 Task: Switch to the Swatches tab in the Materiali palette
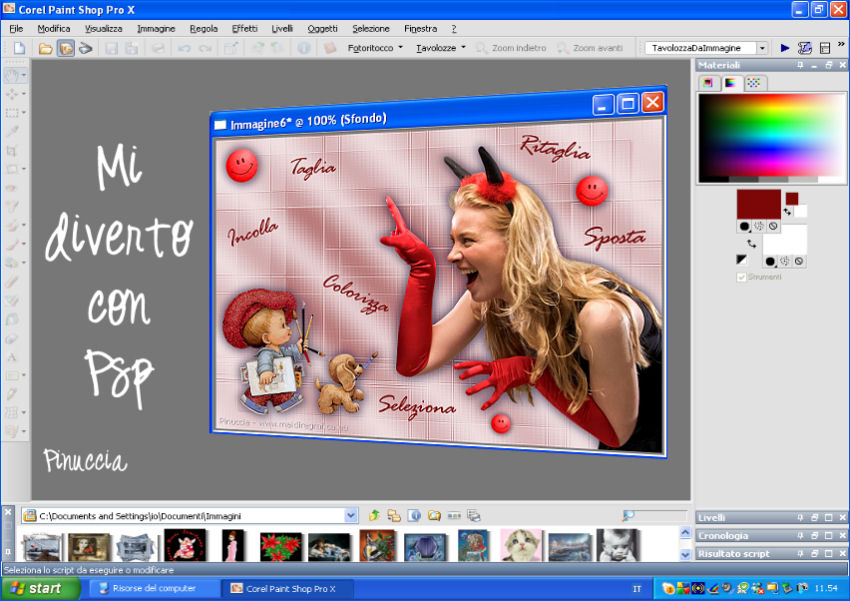point(754,83)
